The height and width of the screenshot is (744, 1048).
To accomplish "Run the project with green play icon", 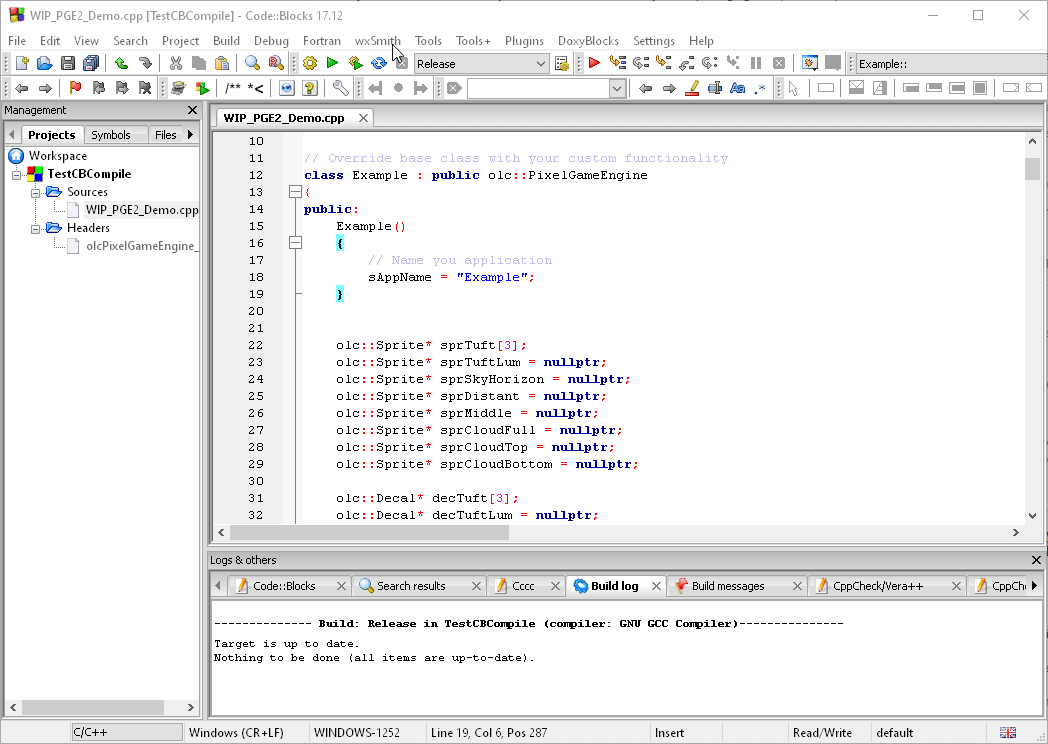I will coord(333,63).
